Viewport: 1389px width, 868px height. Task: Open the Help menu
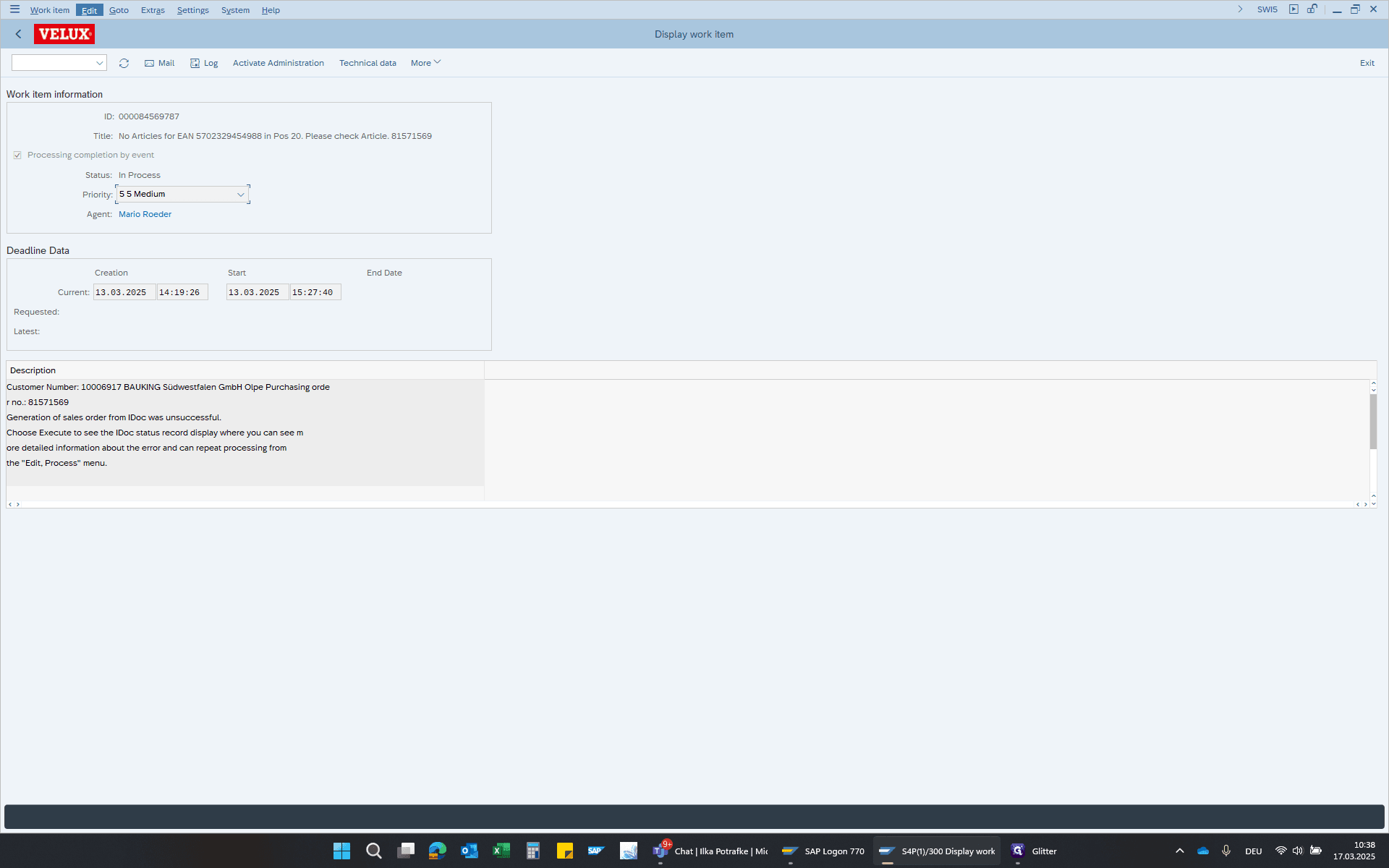point(271,10)
